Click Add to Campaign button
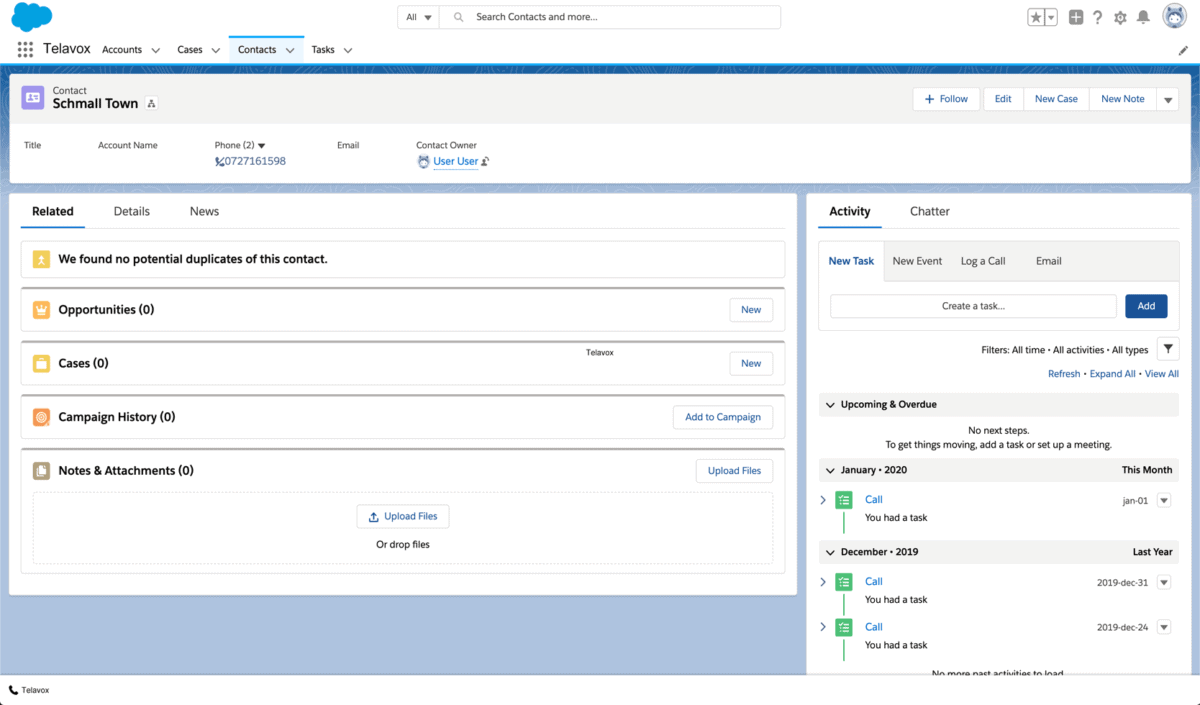Screen dimensions: 1200x705 (x=723, y=417)
